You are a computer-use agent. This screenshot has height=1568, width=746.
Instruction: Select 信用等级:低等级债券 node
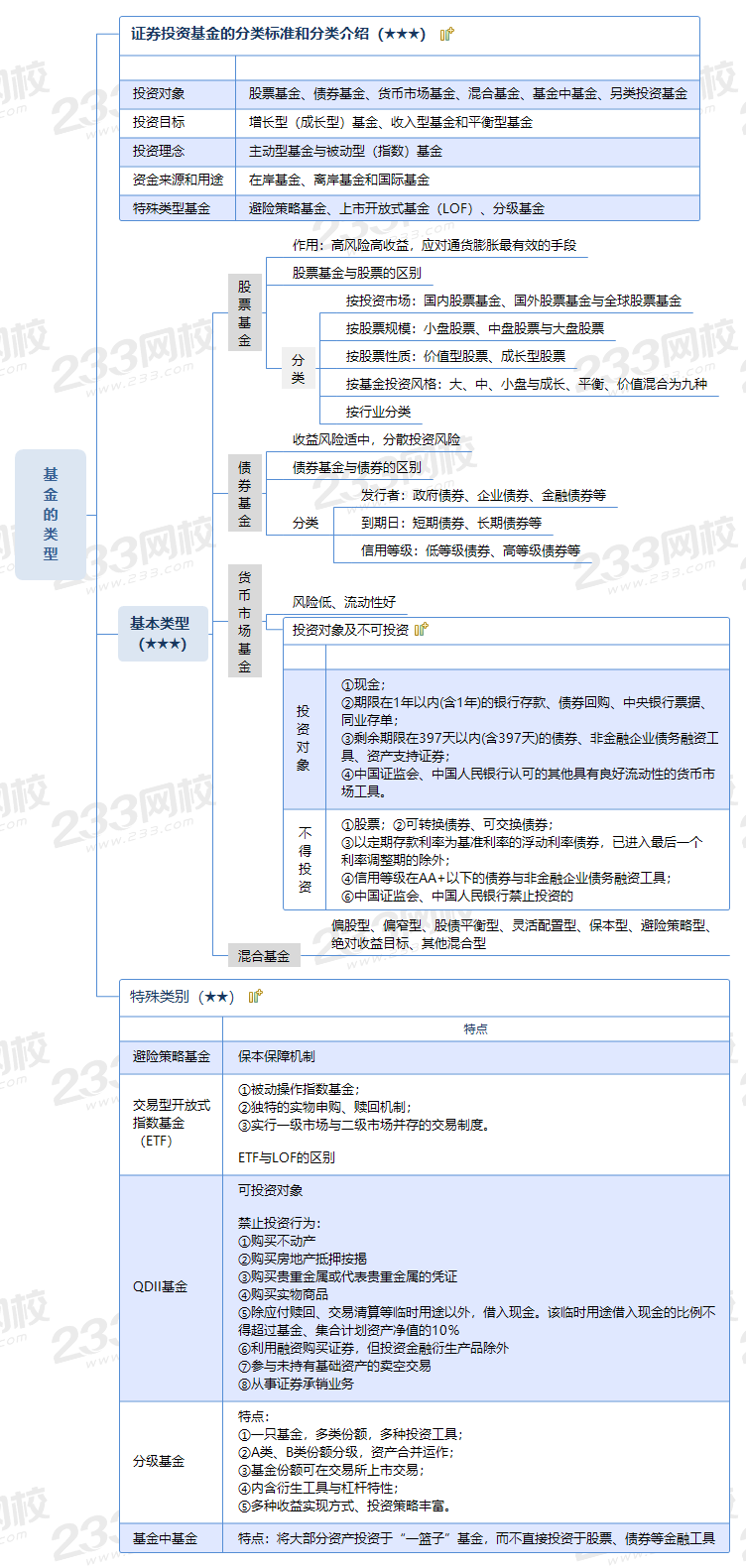pos(470,550)
